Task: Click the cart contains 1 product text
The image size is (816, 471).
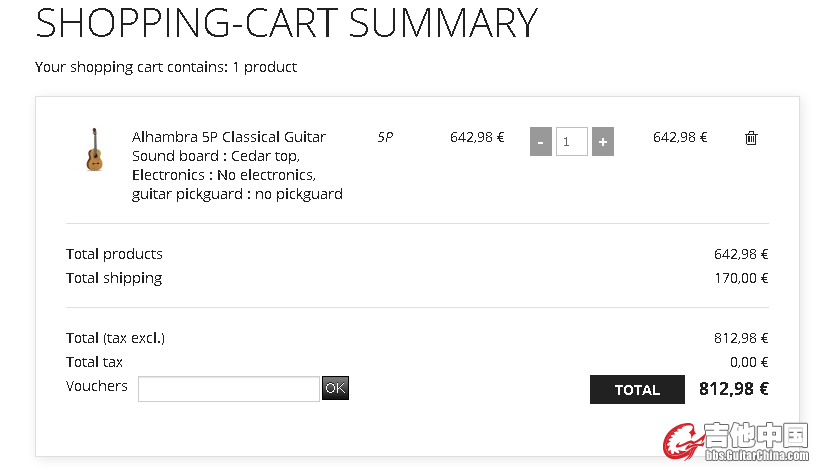Action: coord(165,67)
